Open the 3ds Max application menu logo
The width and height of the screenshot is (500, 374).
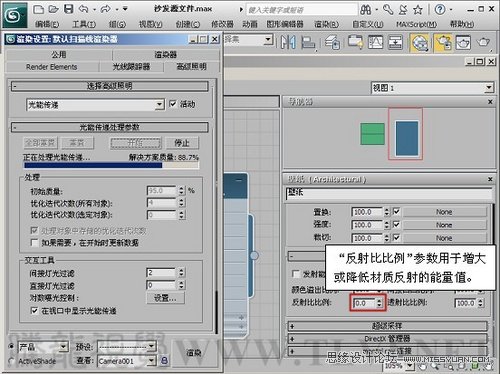coord(15,15)
